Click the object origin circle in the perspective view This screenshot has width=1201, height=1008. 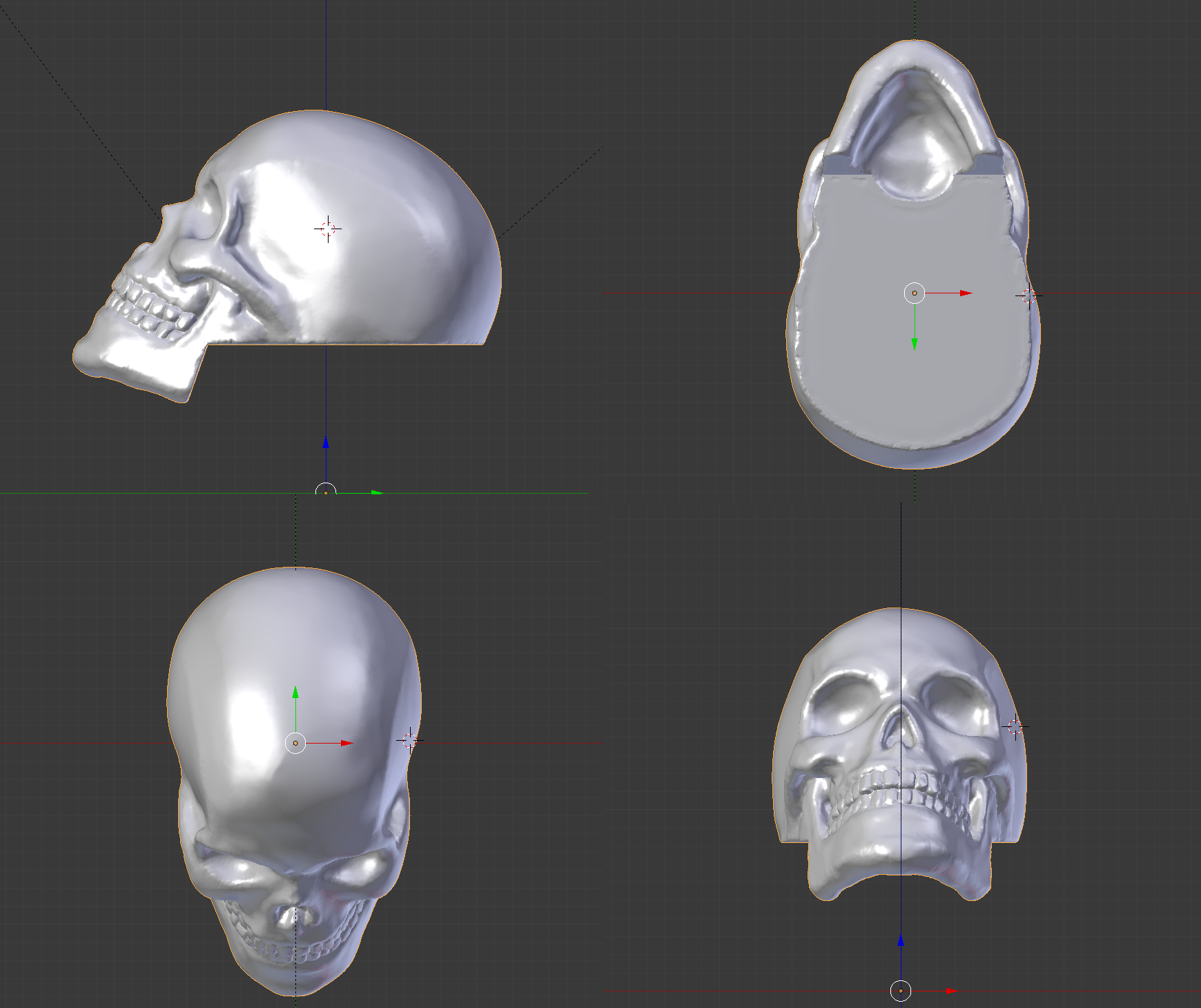(x=297, y=744)
